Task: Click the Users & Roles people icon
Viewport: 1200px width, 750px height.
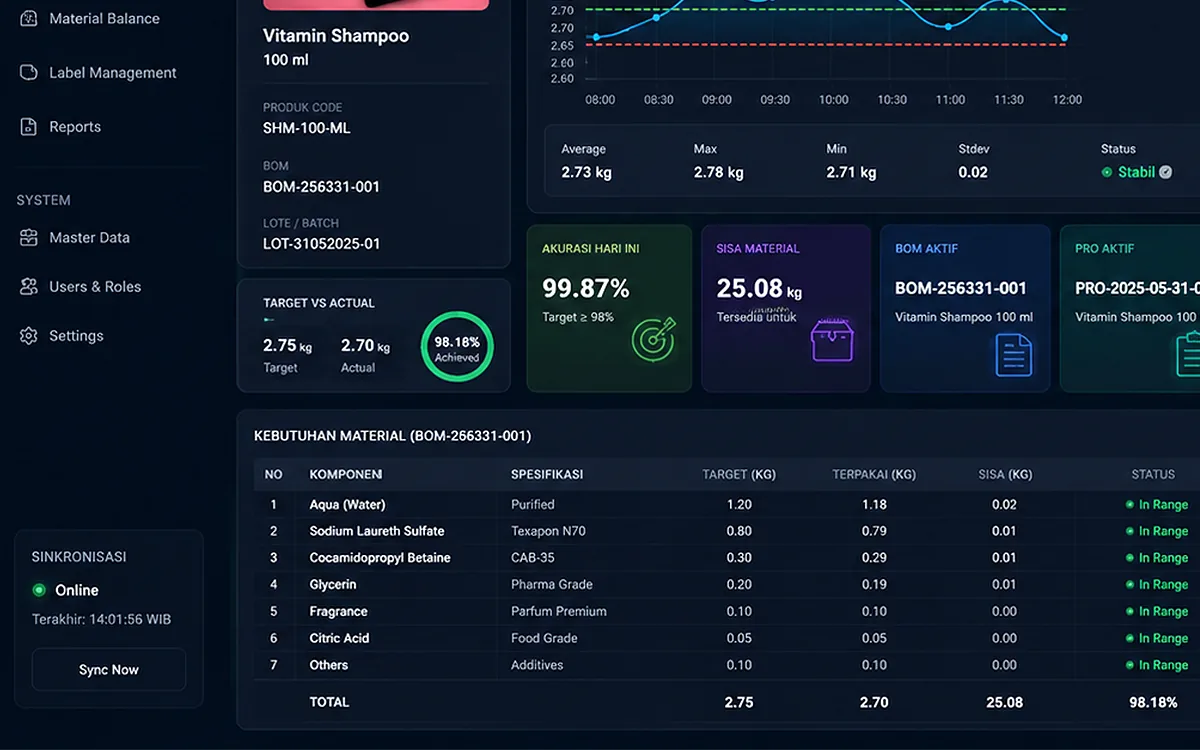Action: [x=29, y=287]
